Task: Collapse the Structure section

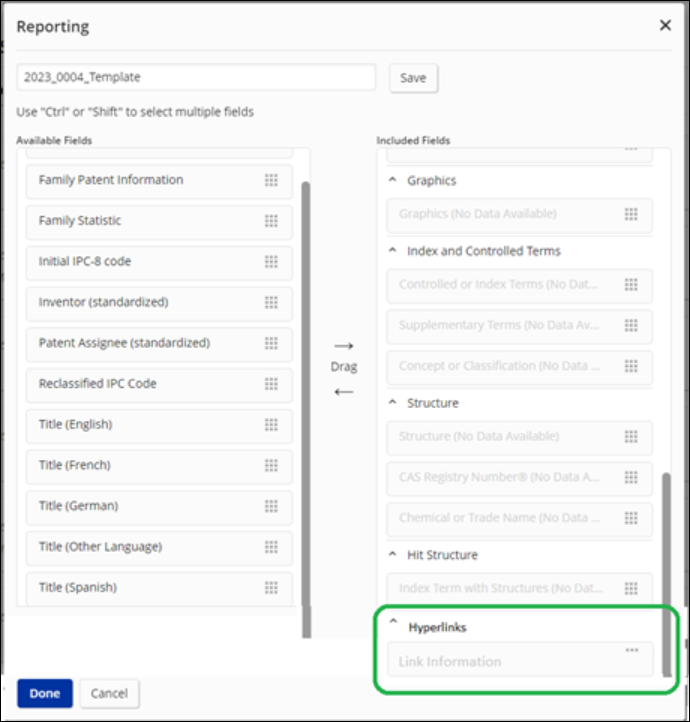Action: pyautogui.click(x=393, y=403)
